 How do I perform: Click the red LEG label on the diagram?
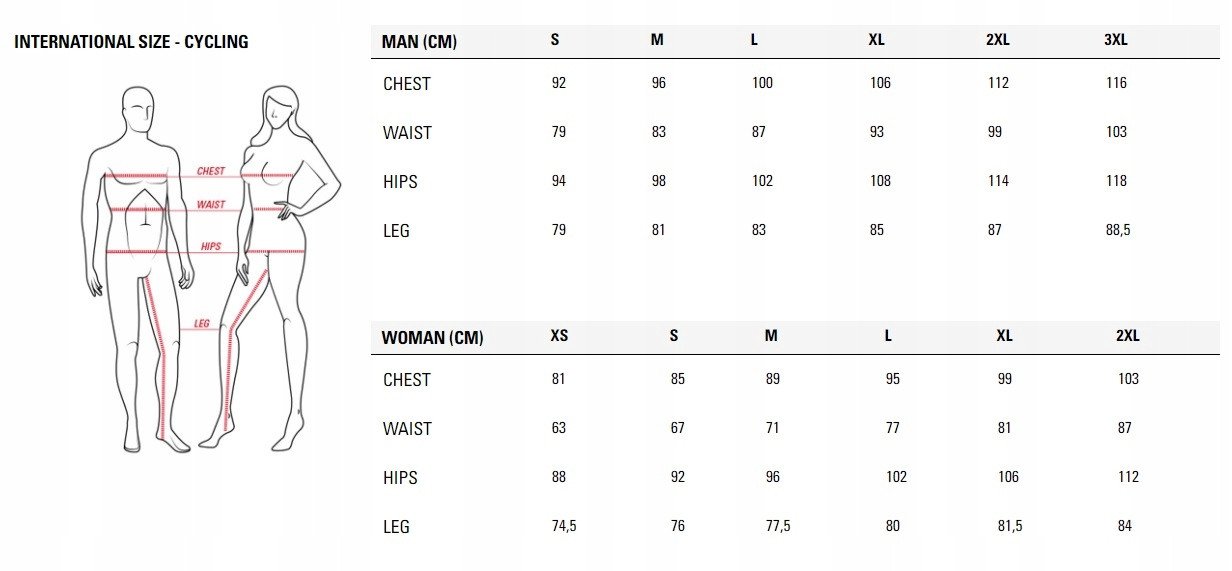(202, 324)
